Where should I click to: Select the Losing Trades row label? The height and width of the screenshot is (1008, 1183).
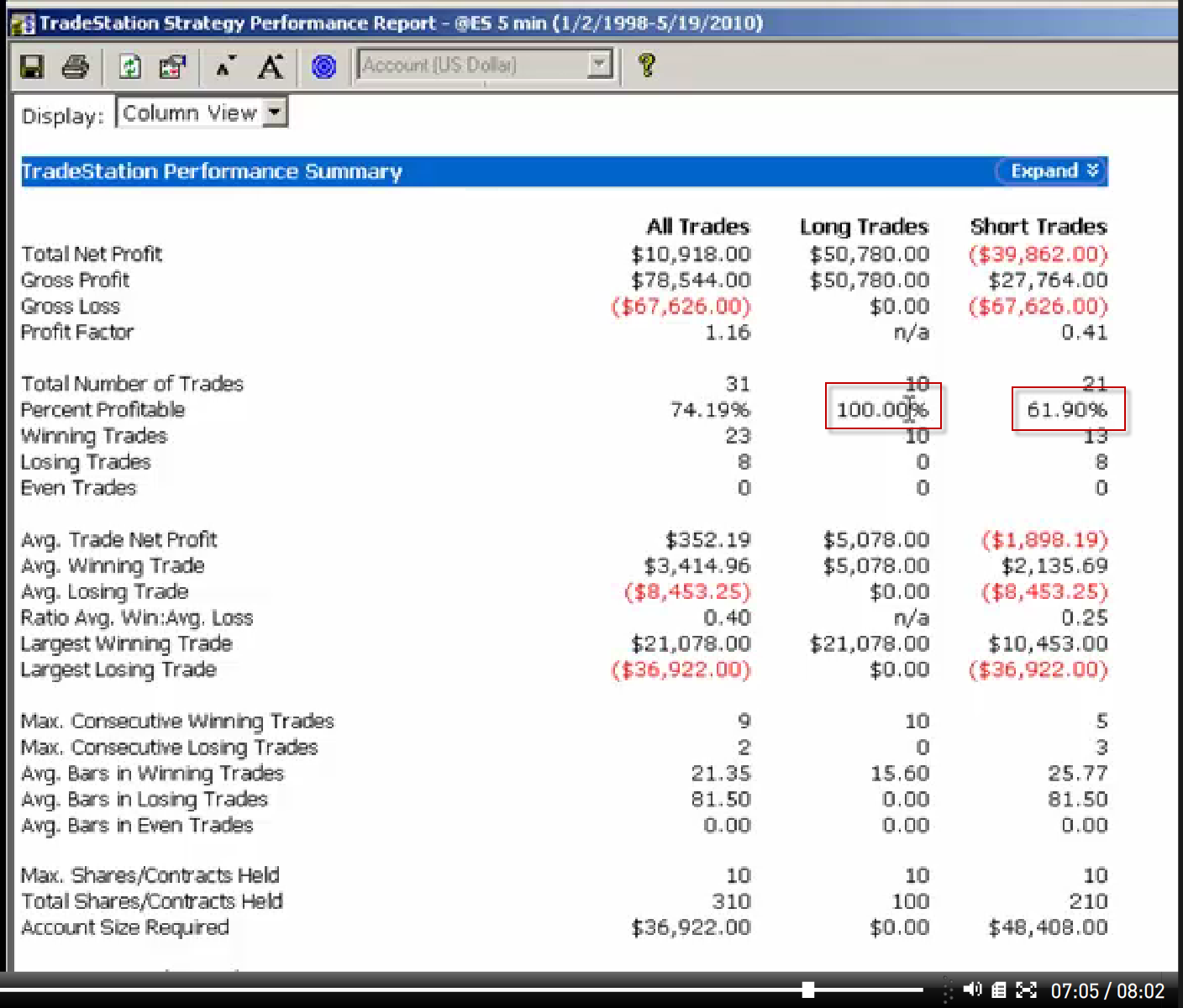point(86,462)
